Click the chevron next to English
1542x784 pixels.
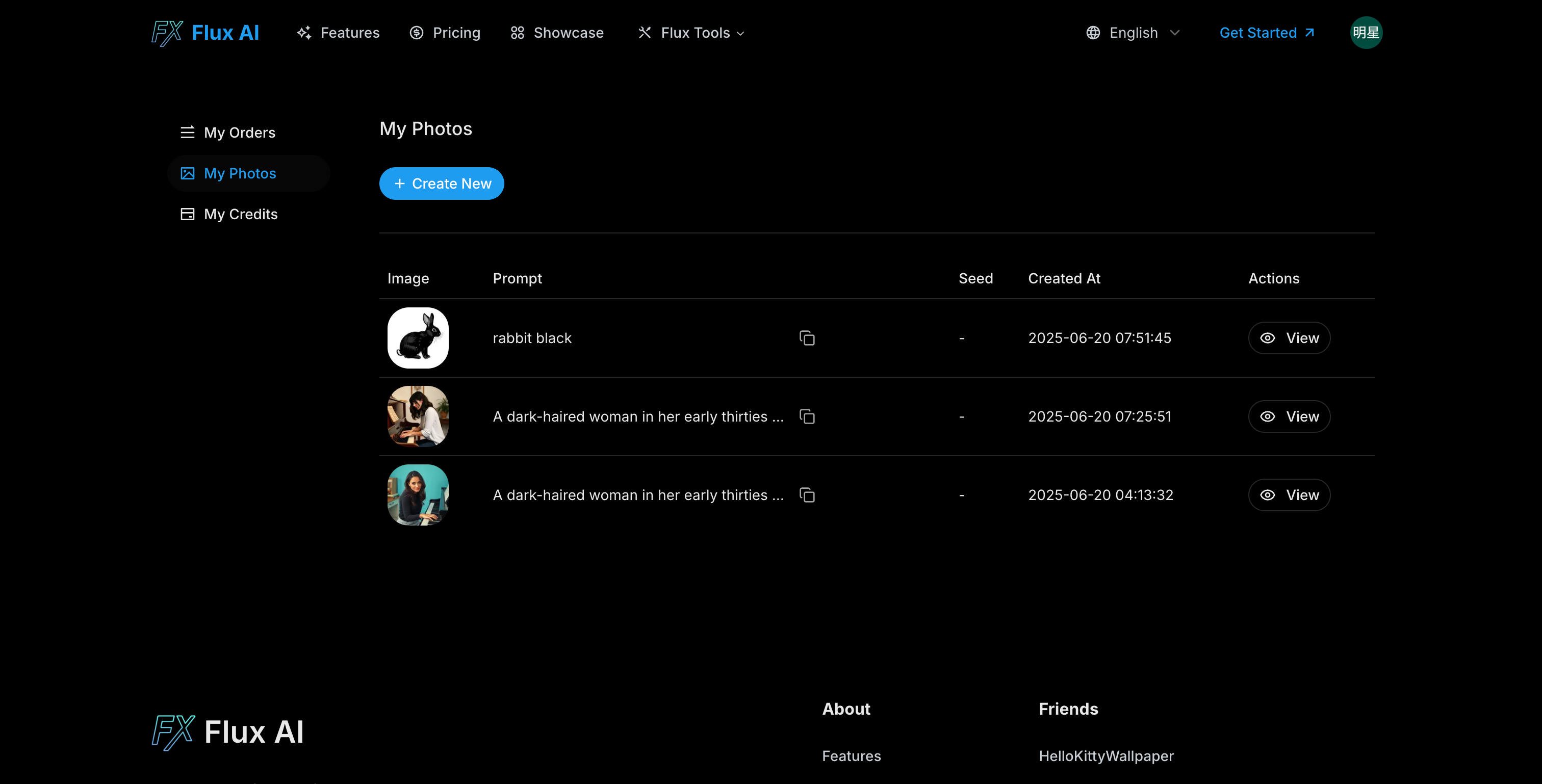(1174, 33)
